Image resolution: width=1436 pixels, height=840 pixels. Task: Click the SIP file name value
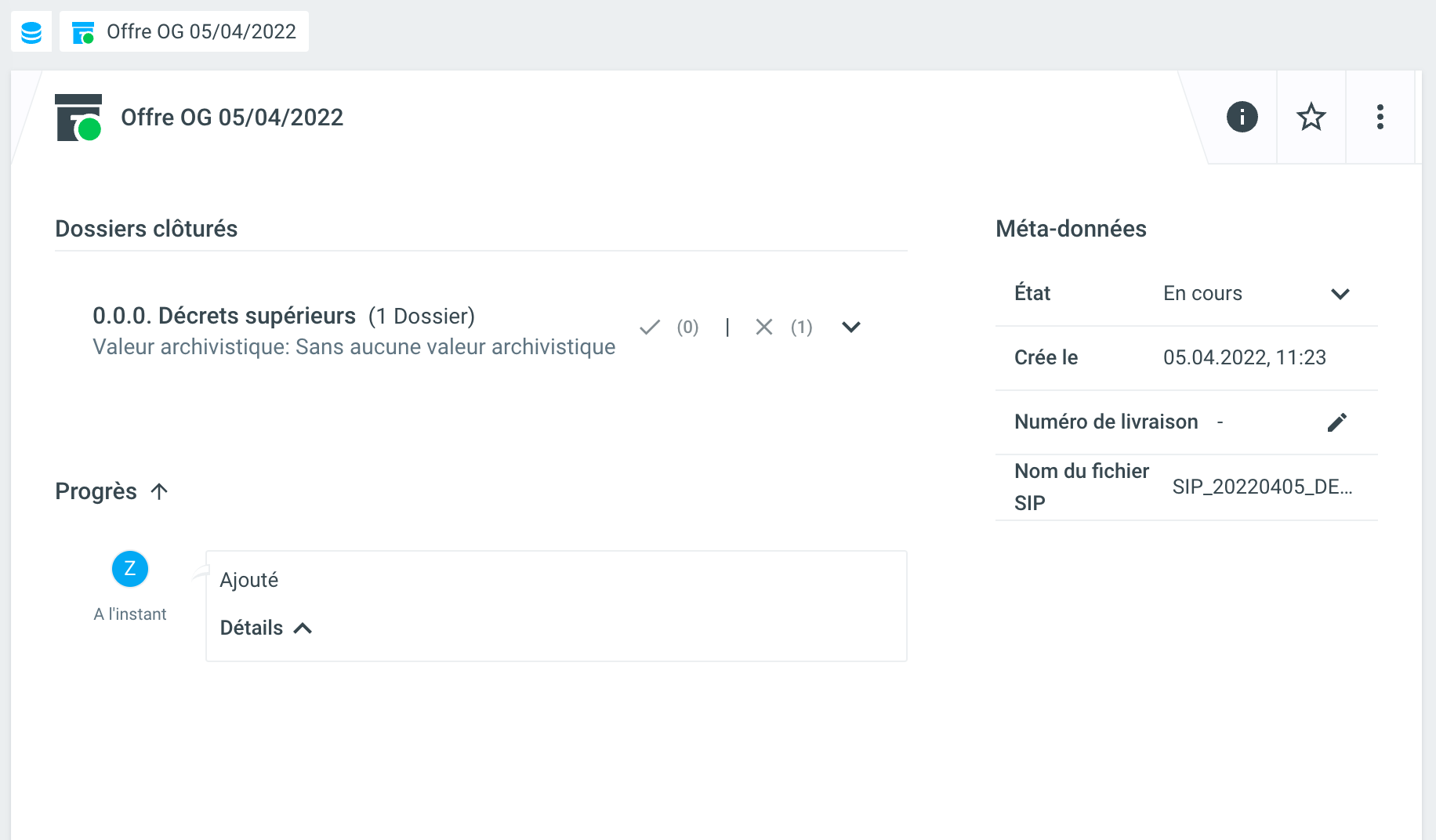[x=1262, y=487]
